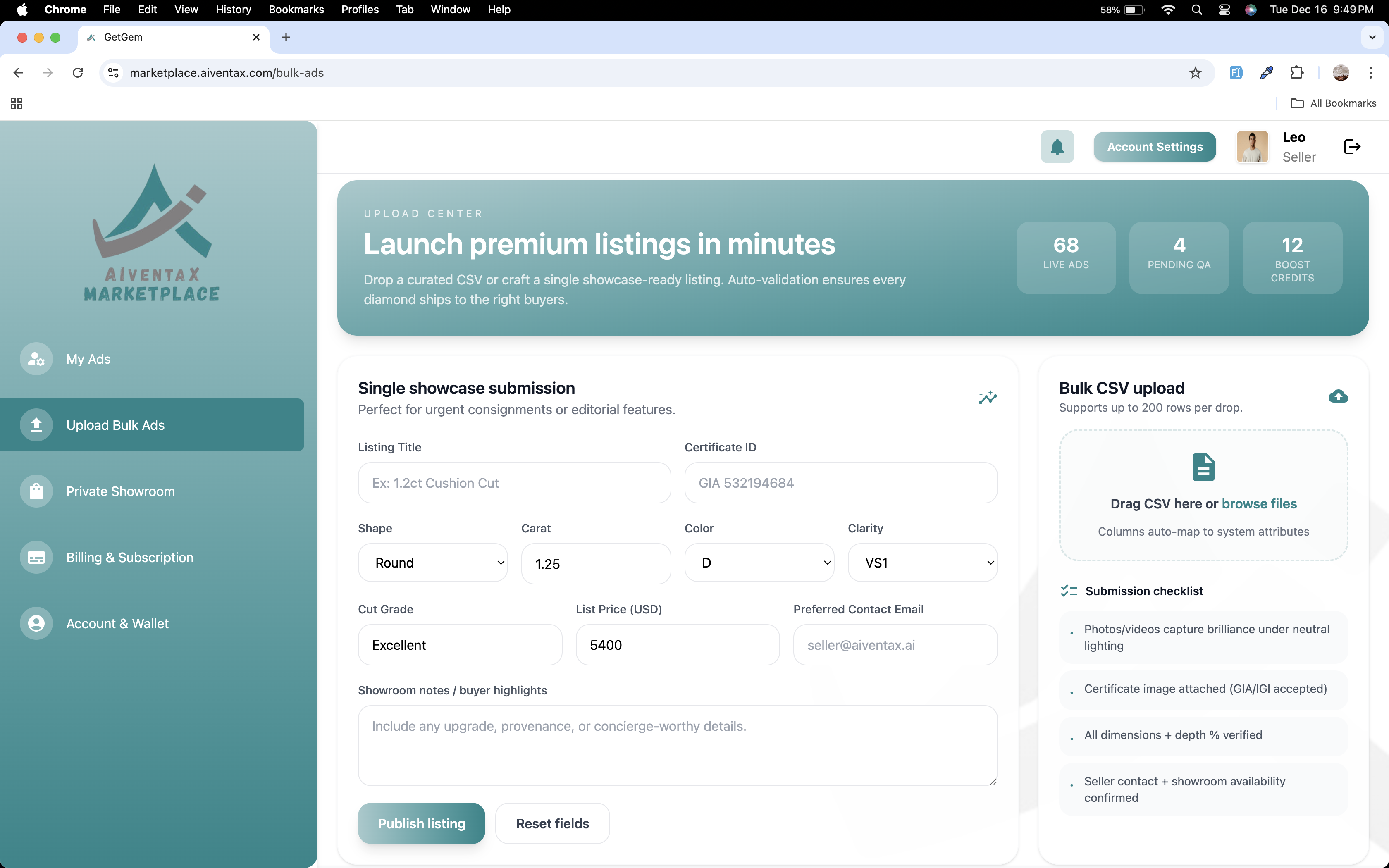
Task: Open Account Settings button in header
Action: click(1154, 147)
